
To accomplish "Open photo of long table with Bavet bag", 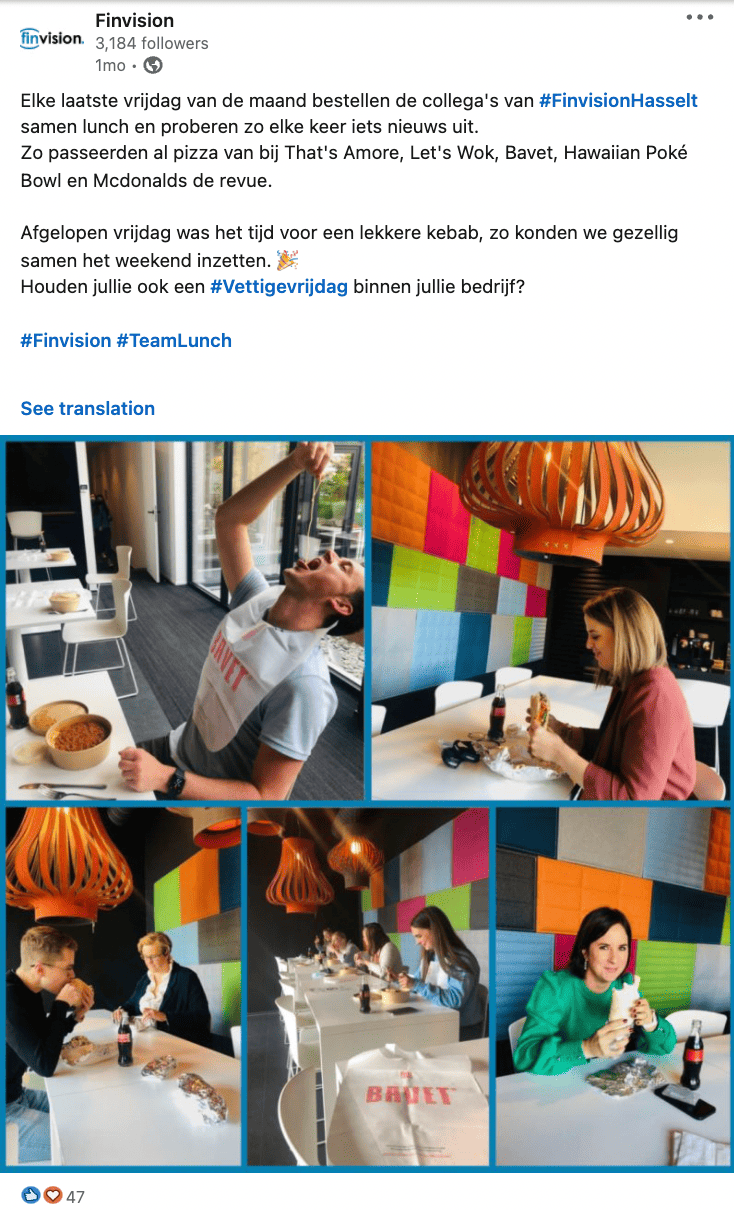I will (368, 987).
